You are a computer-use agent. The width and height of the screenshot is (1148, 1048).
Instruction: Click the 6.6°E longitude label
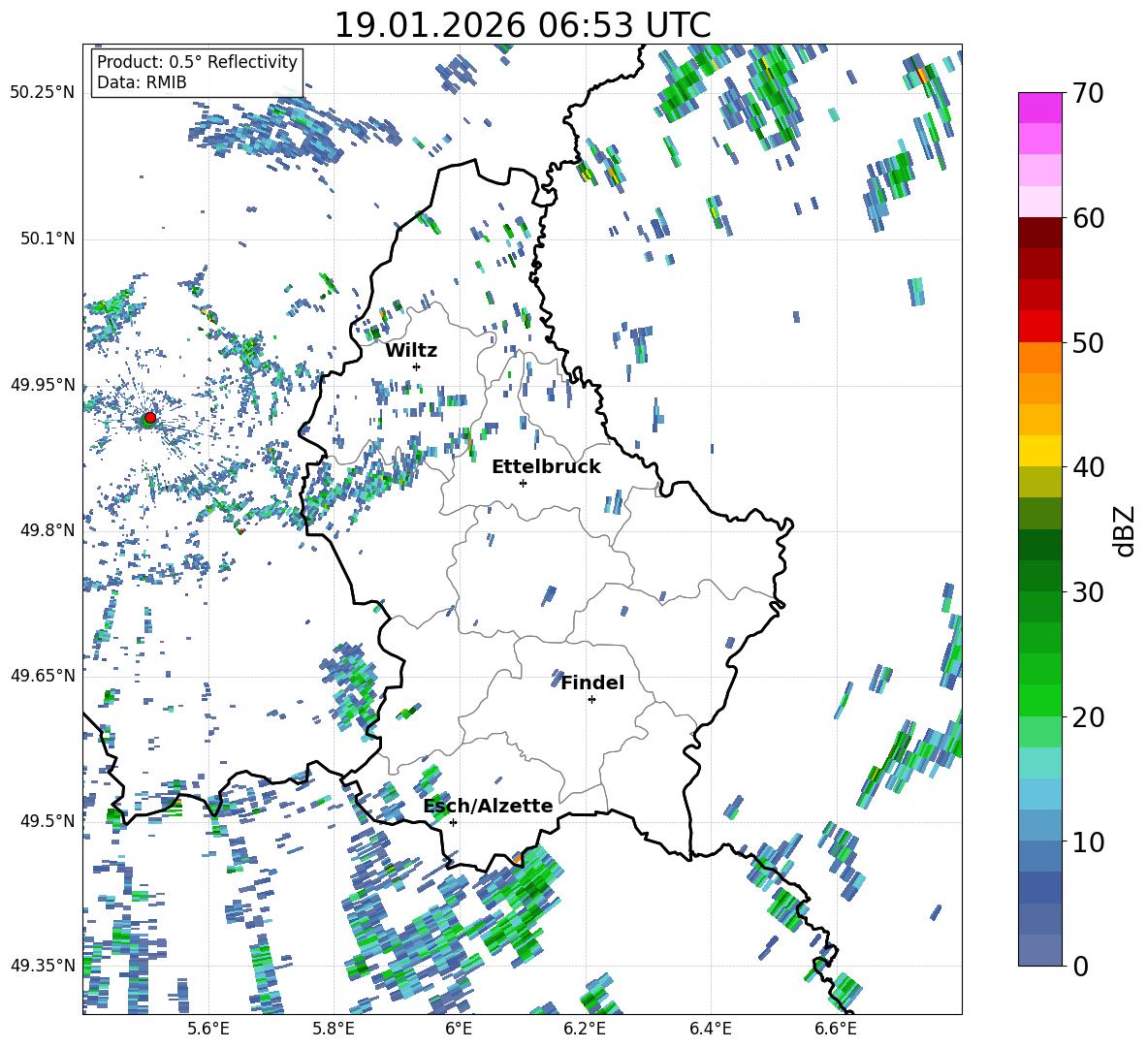tap(836, 1030)
